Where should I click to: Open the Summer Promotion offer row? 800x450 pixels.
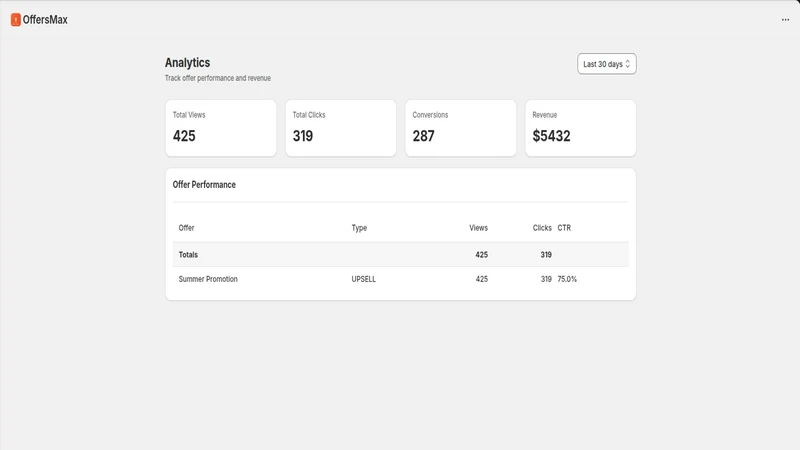pos(401,279)
